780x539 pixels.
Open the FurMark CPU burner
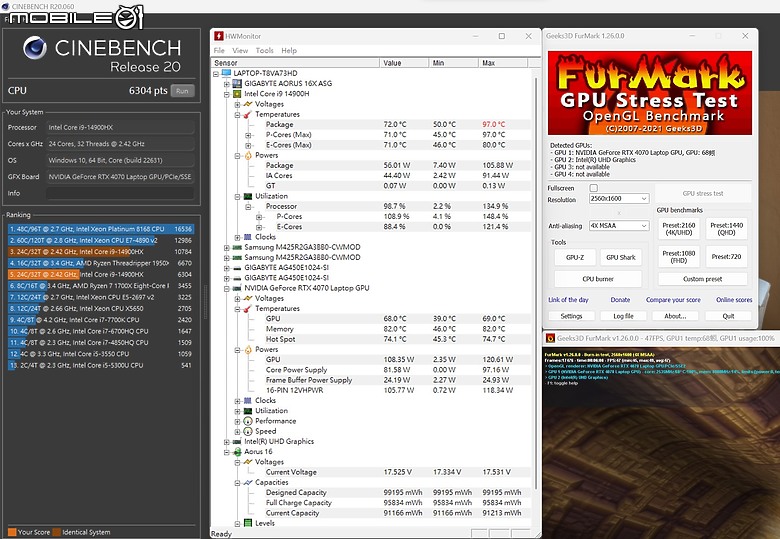[597, 279]
